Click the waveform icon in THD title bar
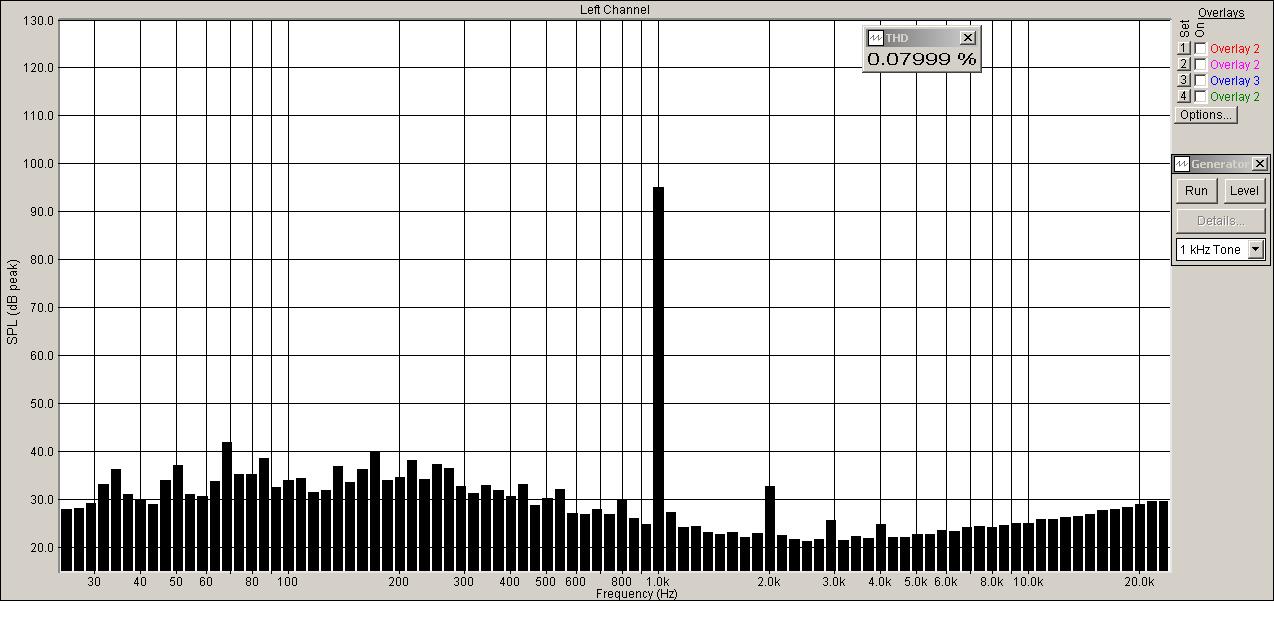 point(875,38)
